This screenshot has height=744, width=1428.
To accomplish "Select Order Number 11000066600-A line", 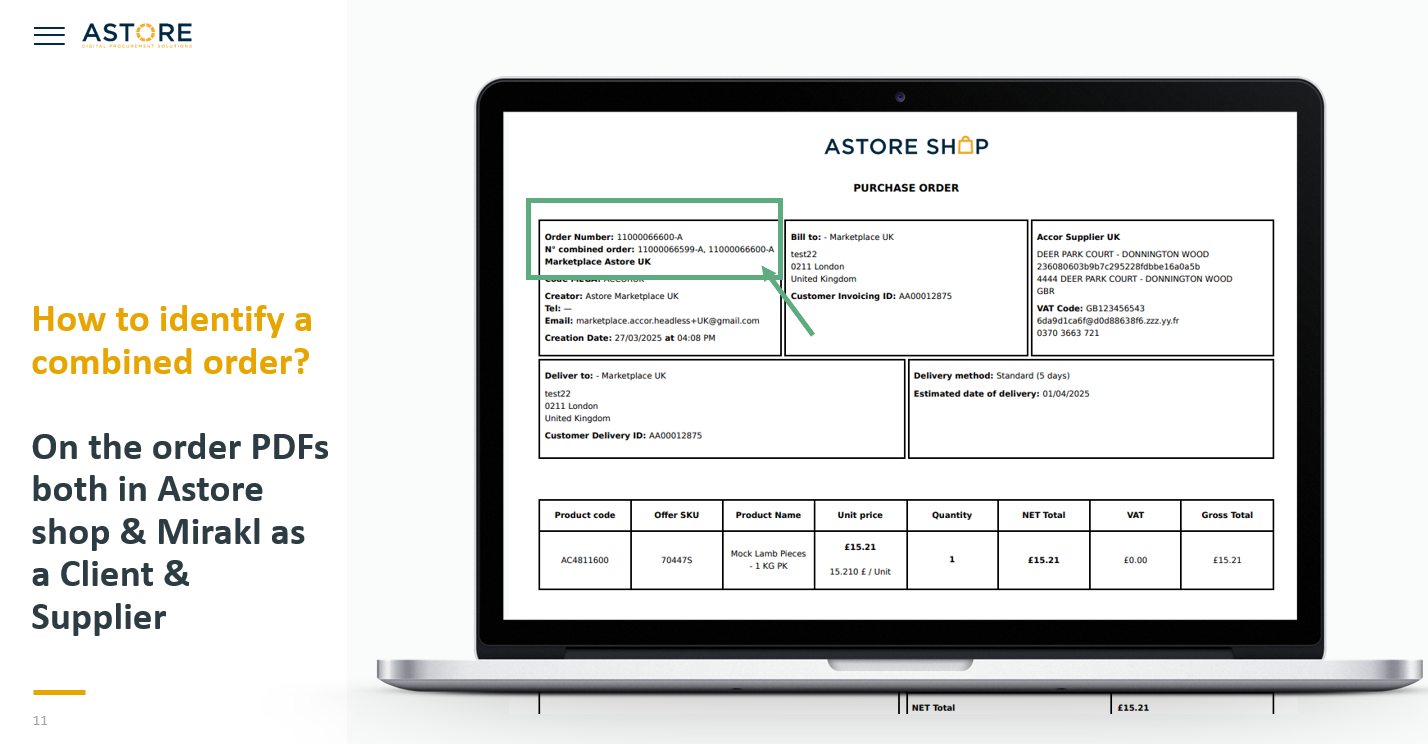I will click(x=614, y=237).
